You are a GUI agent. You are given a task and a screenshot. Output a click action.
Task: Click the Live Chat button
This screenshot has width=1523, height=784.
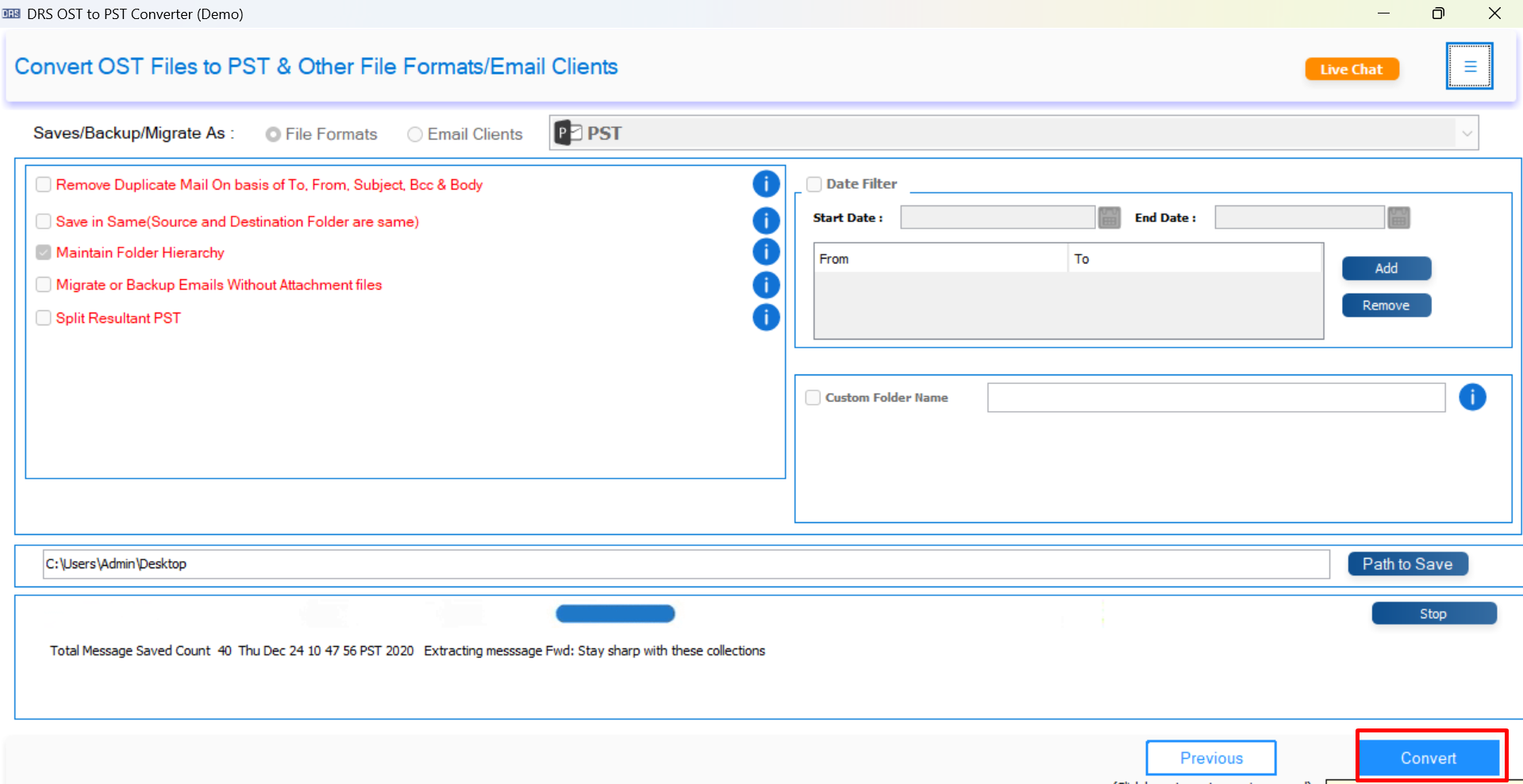coord(1352,69)
